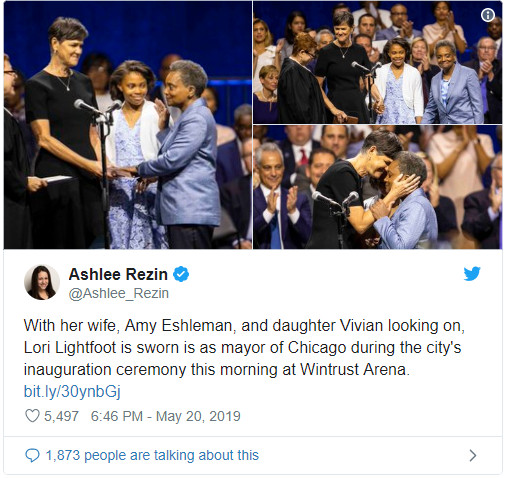Screen dimensions: 506x478
Task: Open the top-right group walking photo
Action: click(378, 63)
